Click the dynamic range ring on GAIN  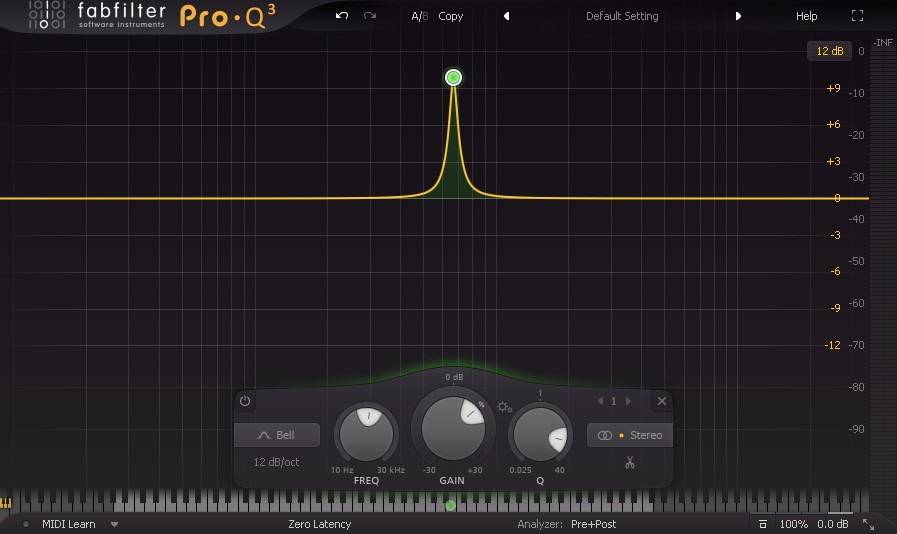pos(482,404)
